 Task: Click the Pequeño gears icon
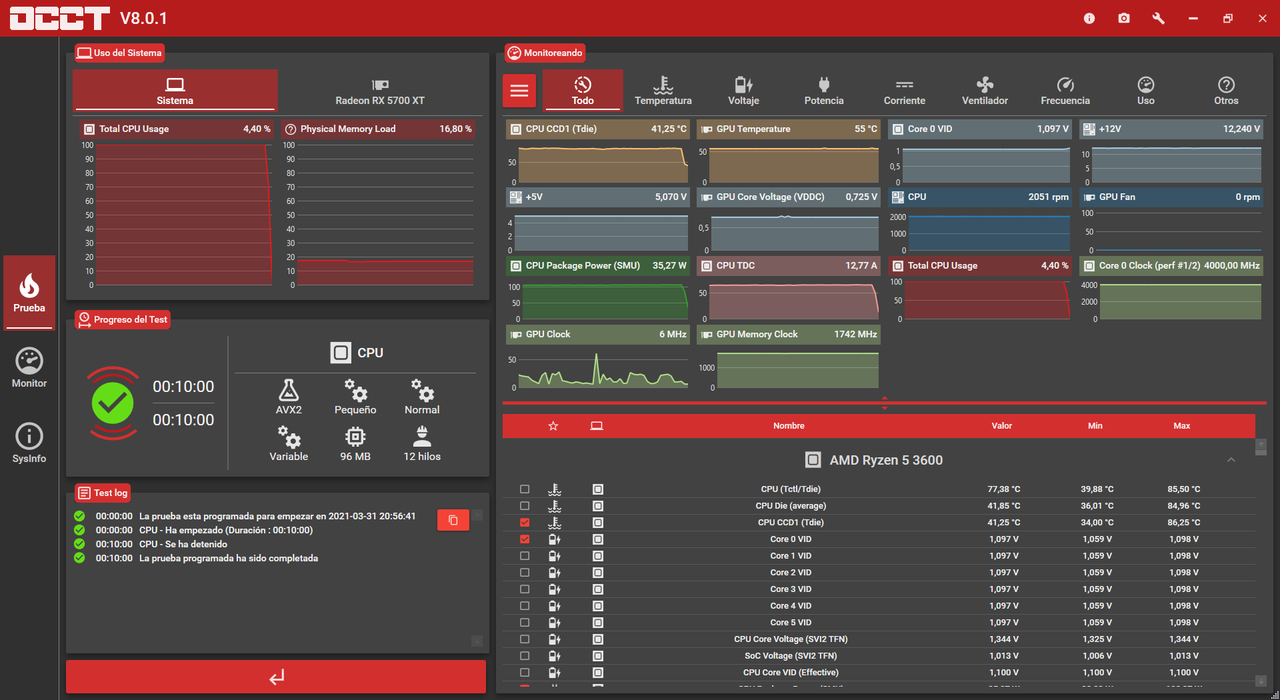(355, 389)
